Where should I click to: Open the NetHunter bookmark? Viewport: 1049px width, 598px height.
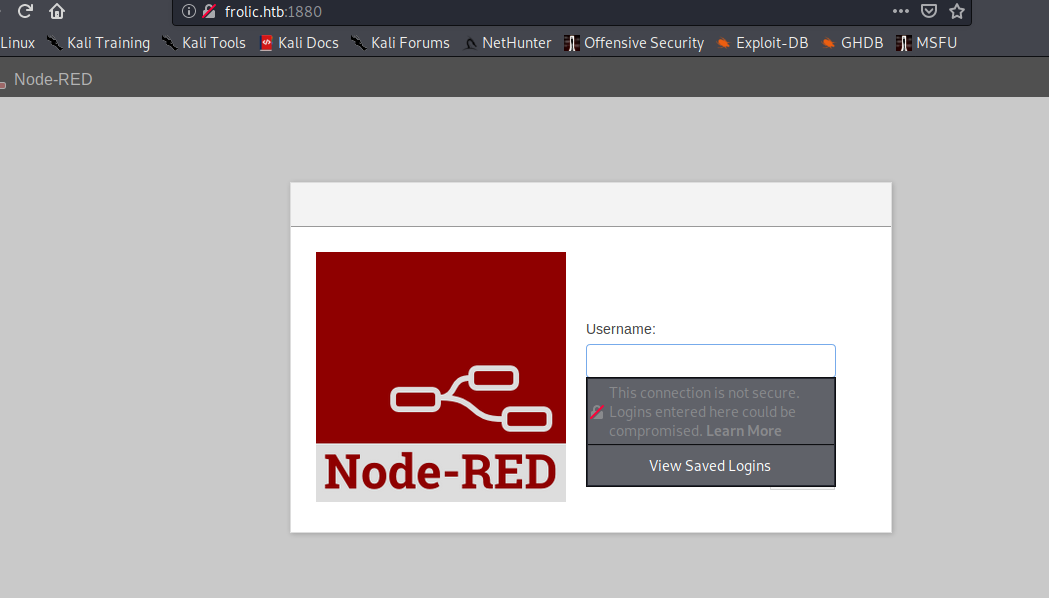[507, 43]
